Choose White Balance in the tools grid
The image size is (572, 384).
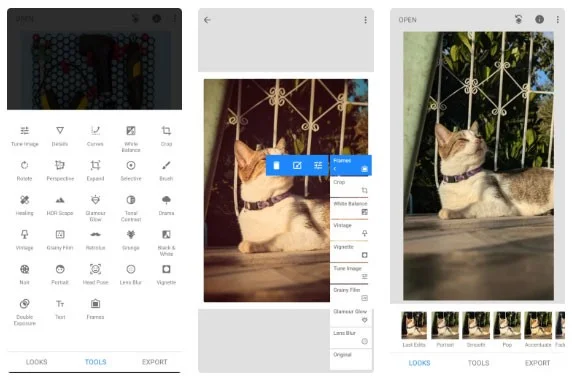[131, 139]
